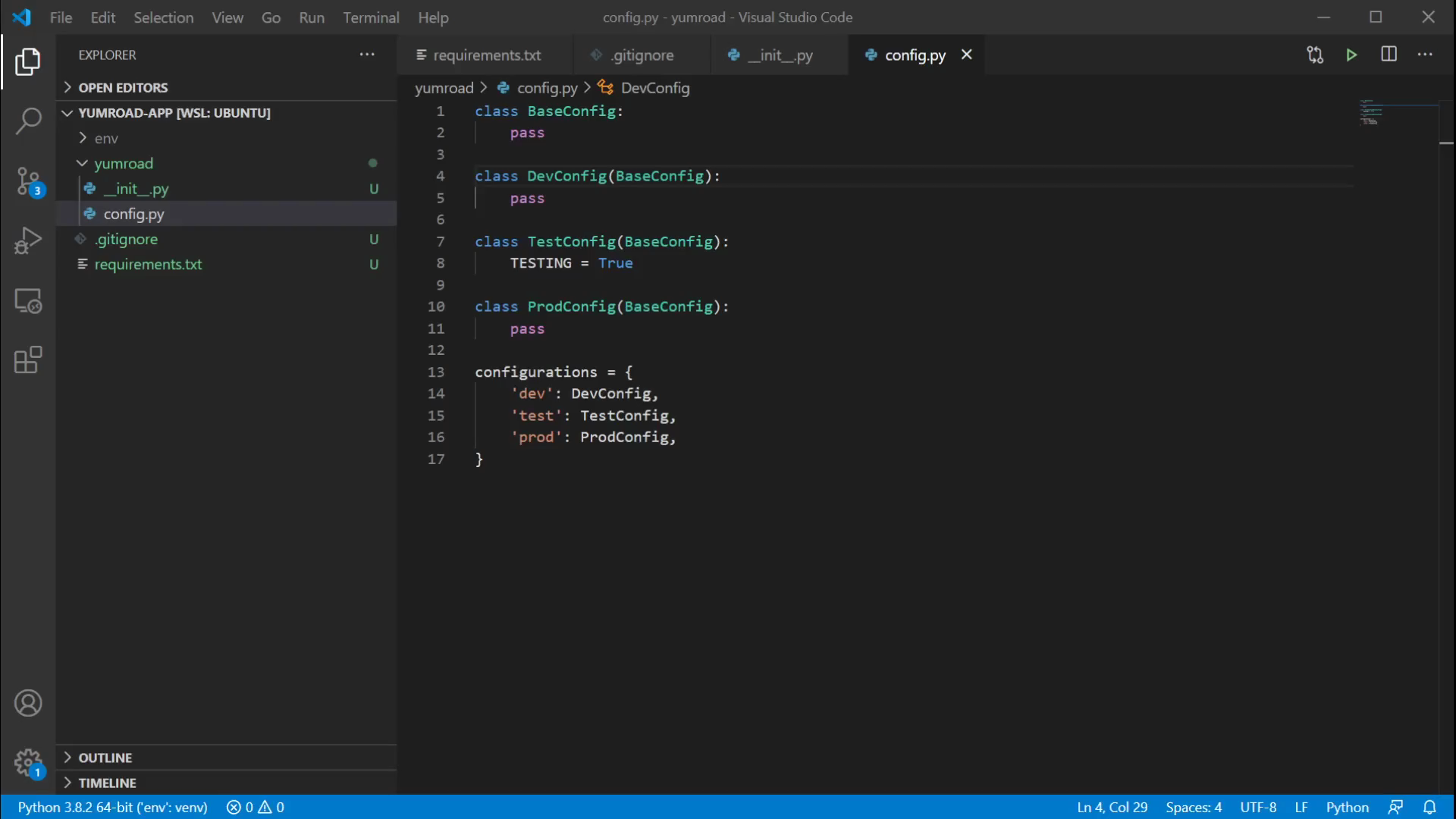Run Python file with the play icon
The height and width of the screenshot is (819, 1456).
(1351, 55)
